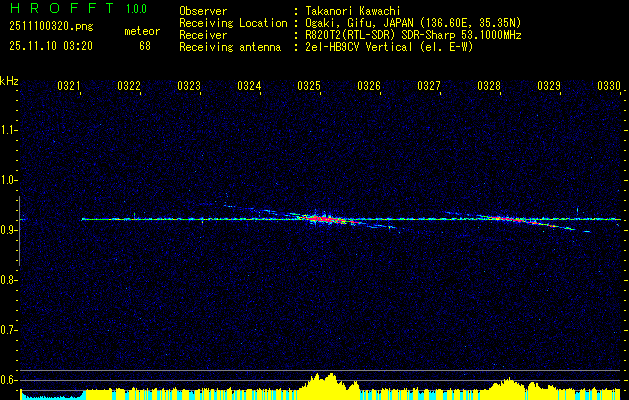Click the date 25.11.10 03:20
Image resolution: width=629 pixels, height=400 pixels.
click(51, 46)
